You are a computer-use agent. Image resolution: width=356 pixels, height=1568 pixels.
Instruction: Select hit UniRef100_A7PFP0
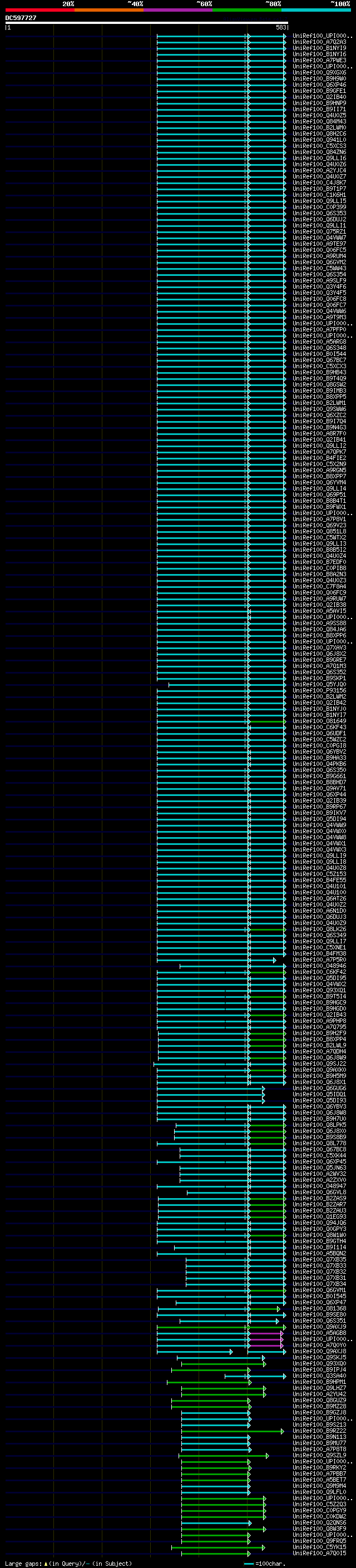point(319,329)
